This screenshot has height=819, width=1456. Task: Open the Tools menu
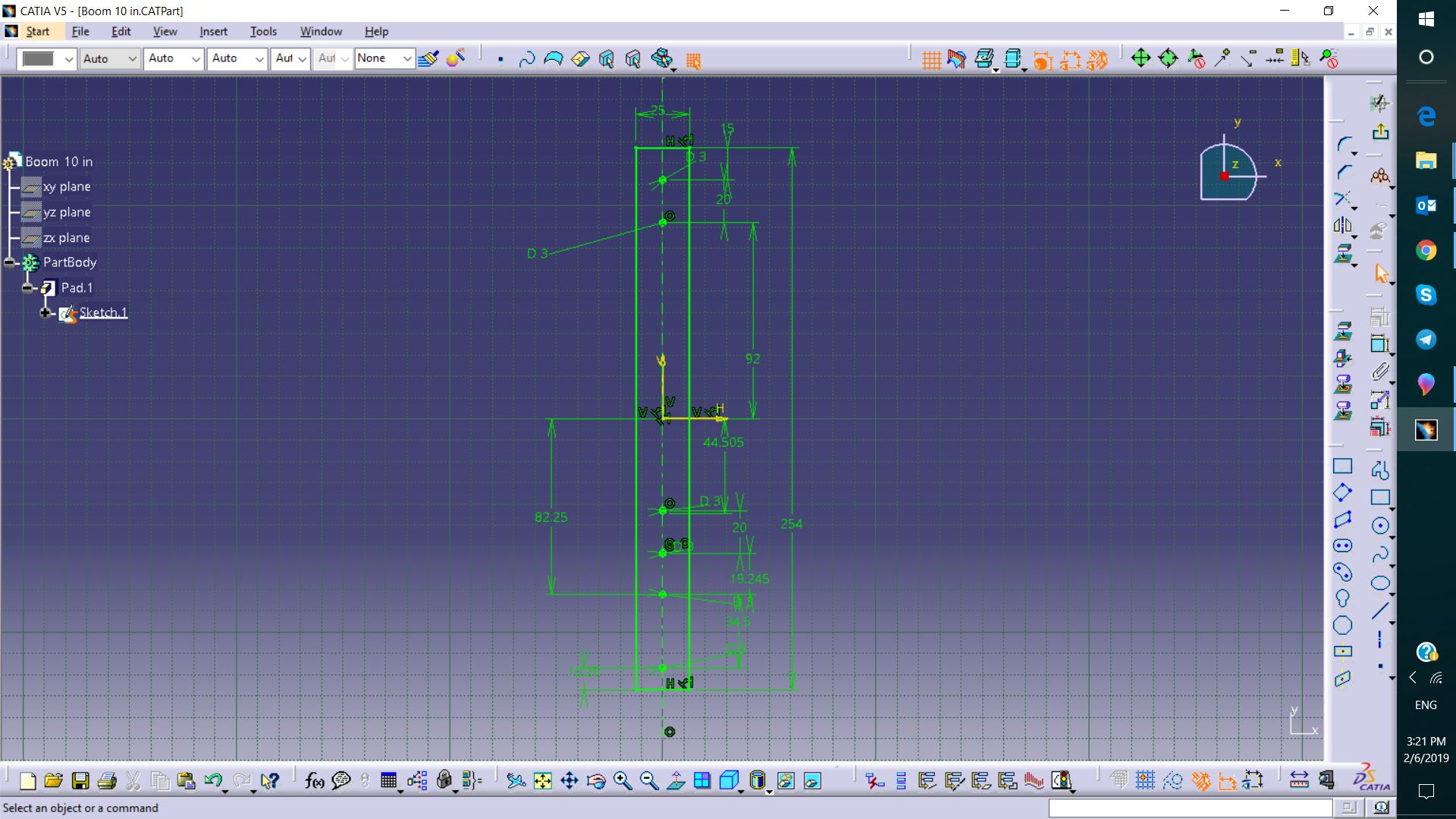point(263,31)
